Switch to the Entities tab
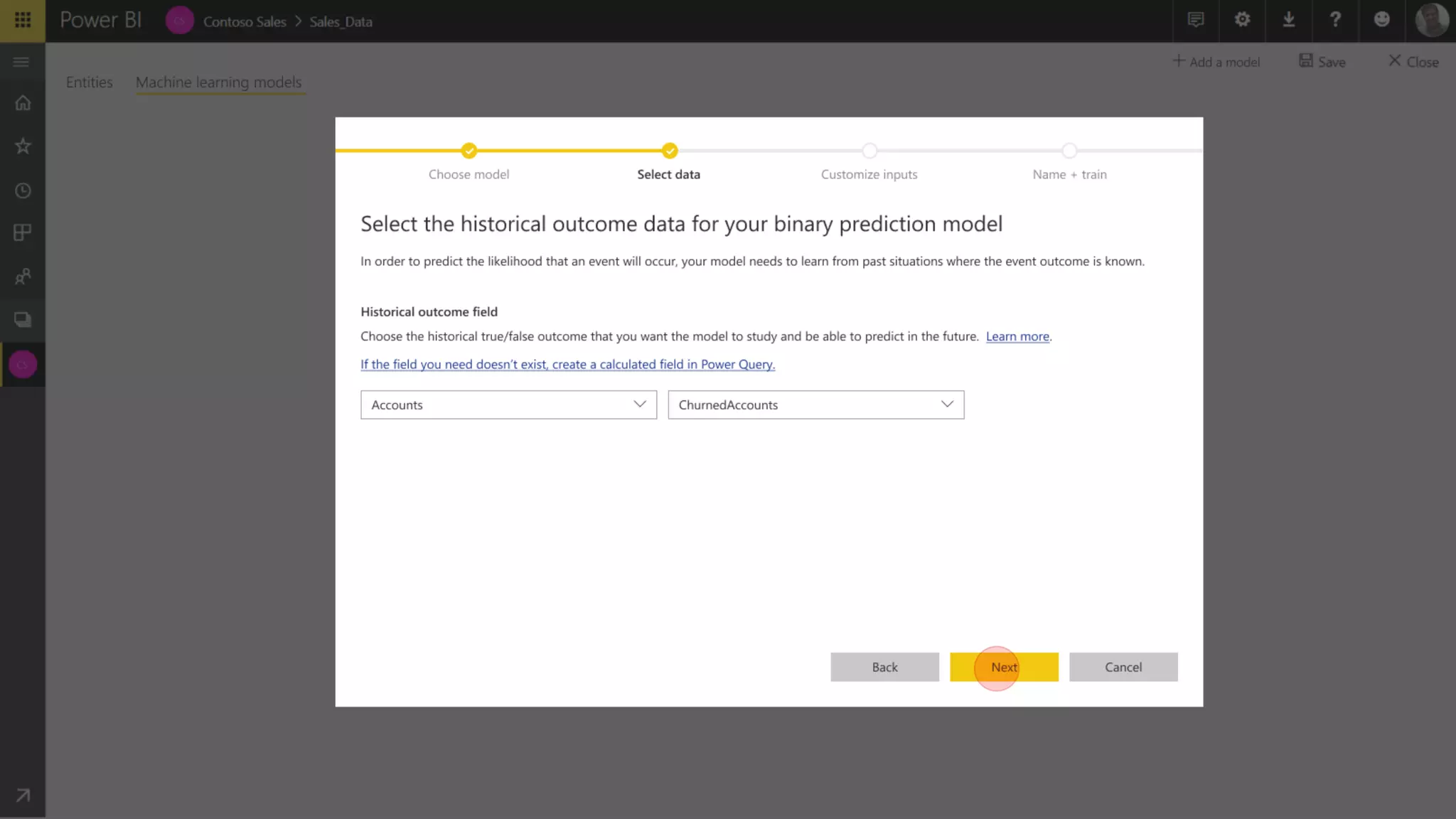This screenshot has height=819, width=1456. pos(89,82)
